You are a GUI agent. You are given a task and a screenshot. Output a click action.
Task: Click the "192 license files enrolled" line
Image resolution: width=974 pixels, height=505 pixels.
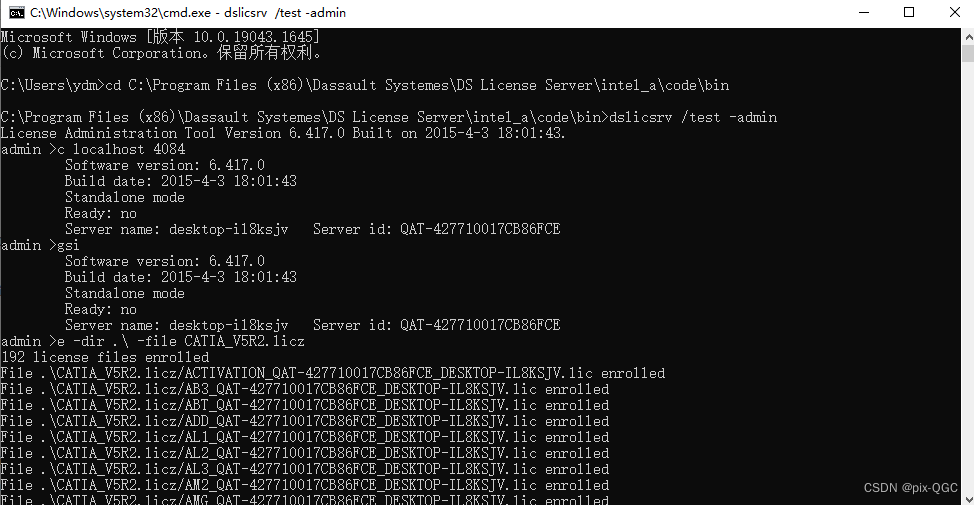105,357
